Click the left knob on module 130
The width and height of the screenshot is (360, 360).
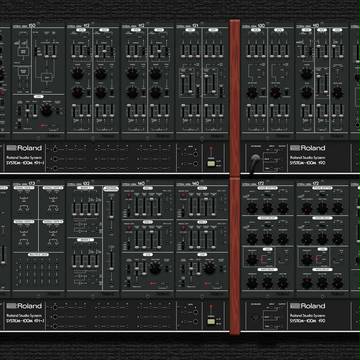[252, 92]
